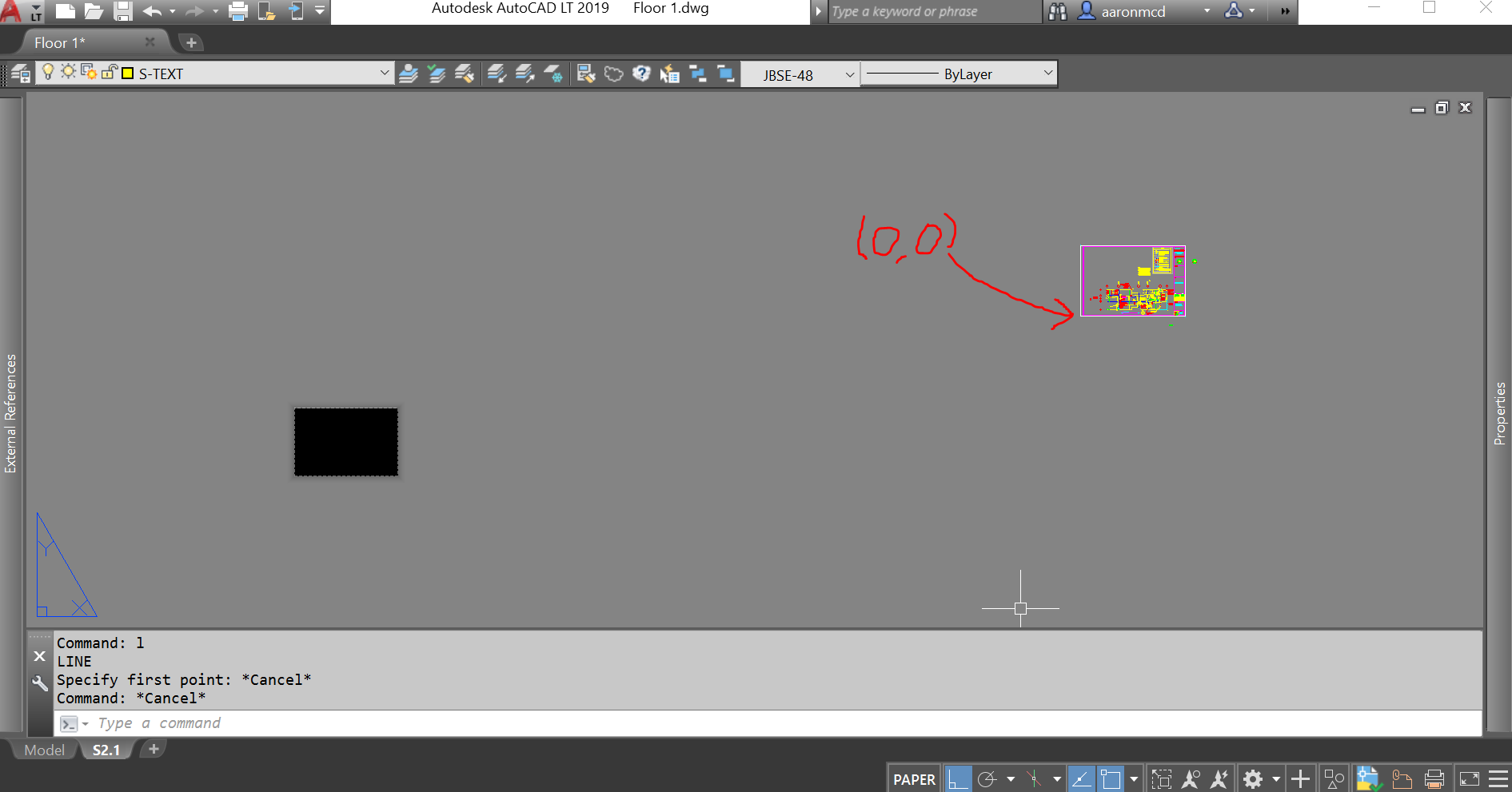The height and width of the screenshot is (792, 1512).
Task: Open the Undo history dropdown arrow
Action: tap(172, 11)
